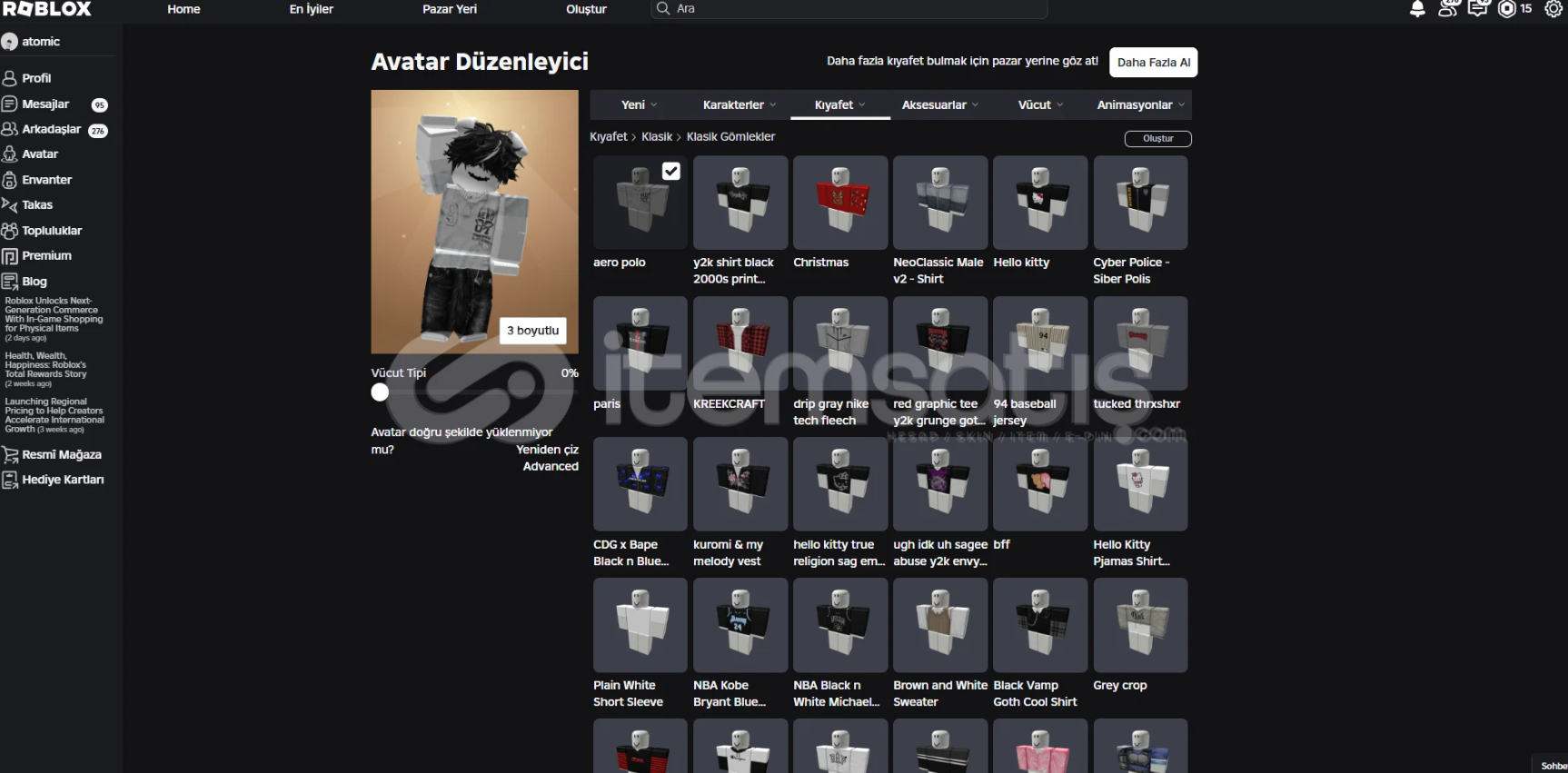The height and width of the screenshot is (773, 1568).
Task: Equip the y2k shirt black 2000s print
Action: (x=740, y=203)
